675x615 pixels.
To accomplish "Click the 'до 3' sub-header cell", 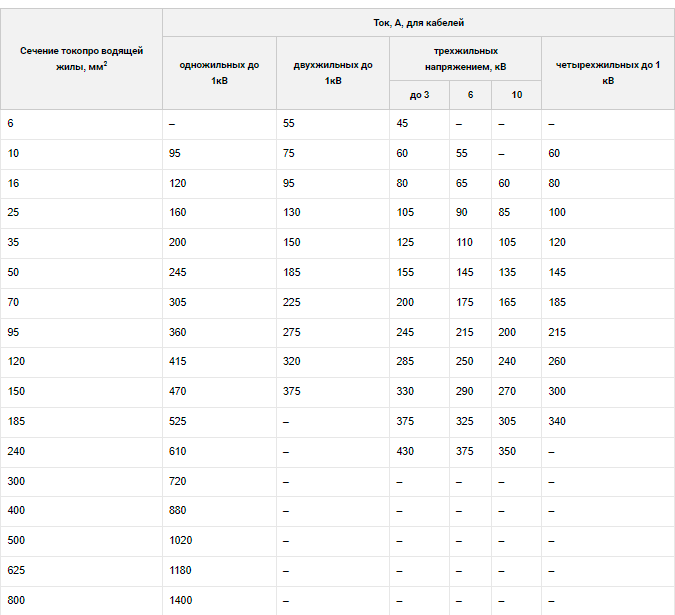I will [419, 95].
